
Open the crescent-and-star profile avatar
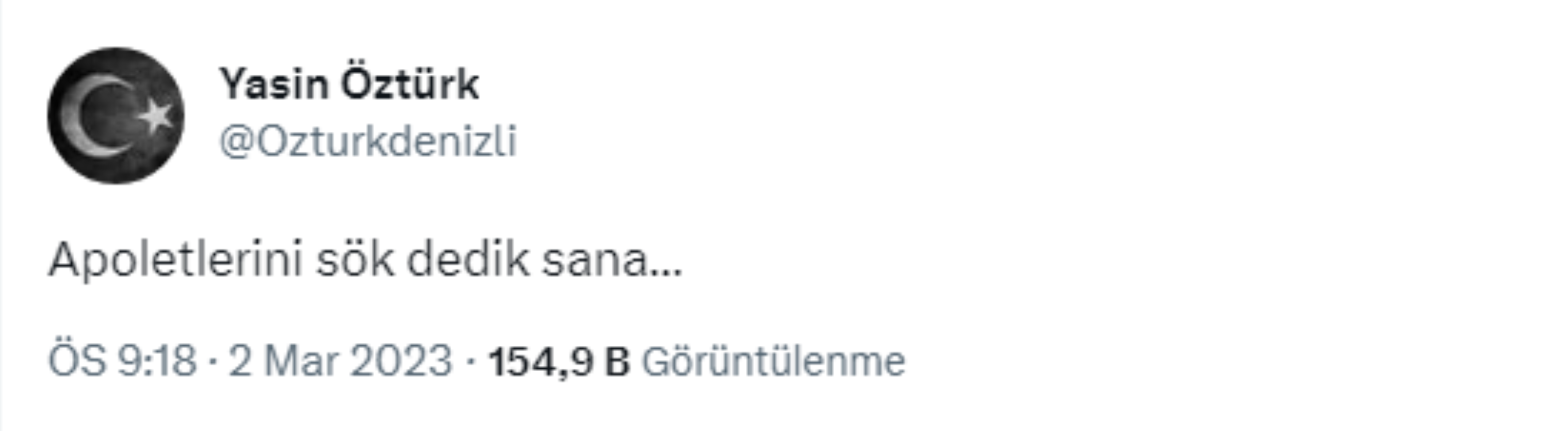[x=115, y=116]
